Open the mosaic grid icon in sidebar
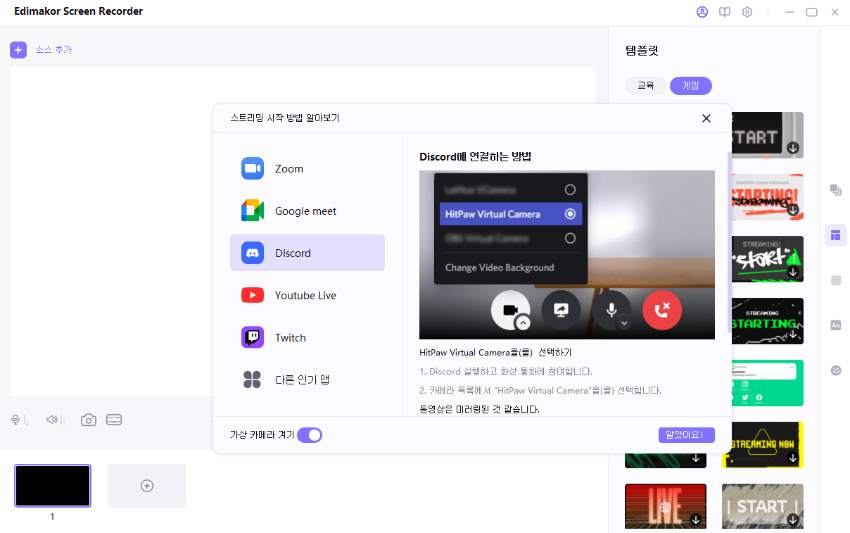 (836, 280)
